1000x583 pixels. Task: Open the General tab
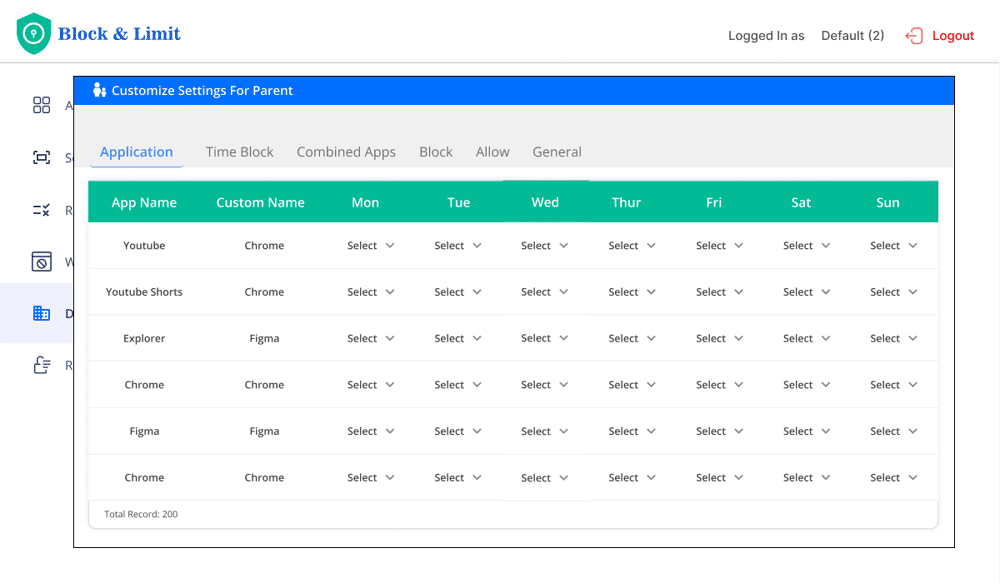pos(557,152)
